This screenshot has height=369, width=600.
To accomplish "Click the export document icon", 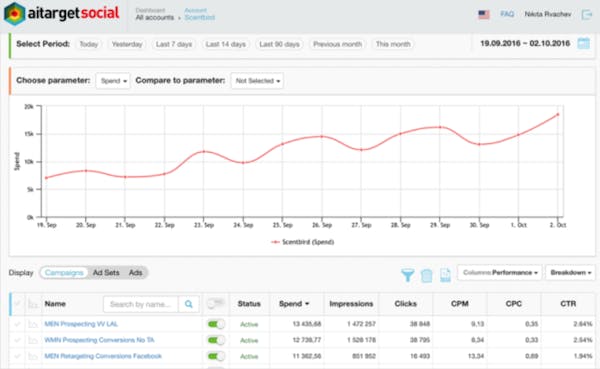I will click(445, 275).
